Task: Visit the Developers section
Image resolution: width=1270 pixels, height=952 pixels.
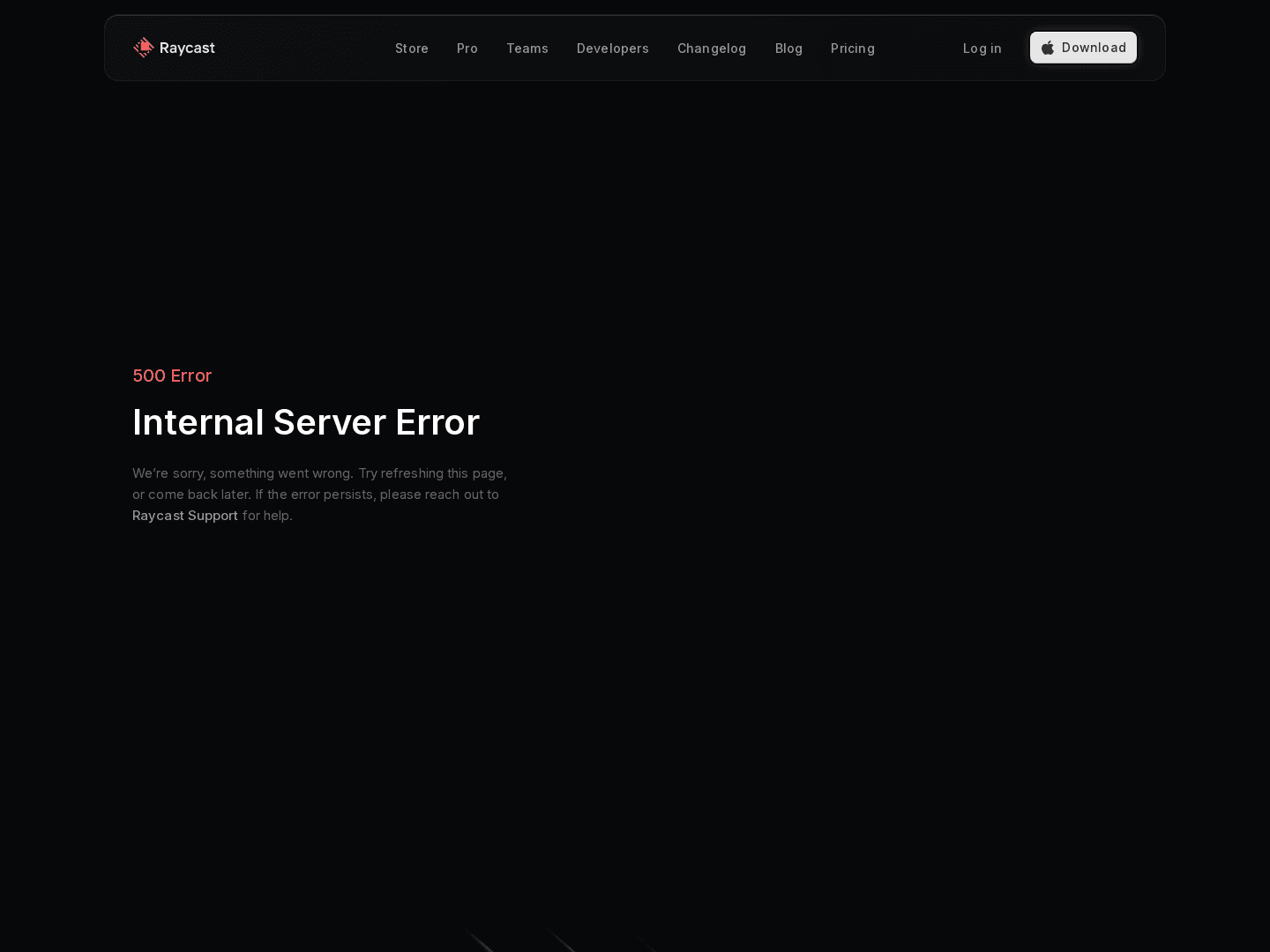Action: click(x=613, y=48)
